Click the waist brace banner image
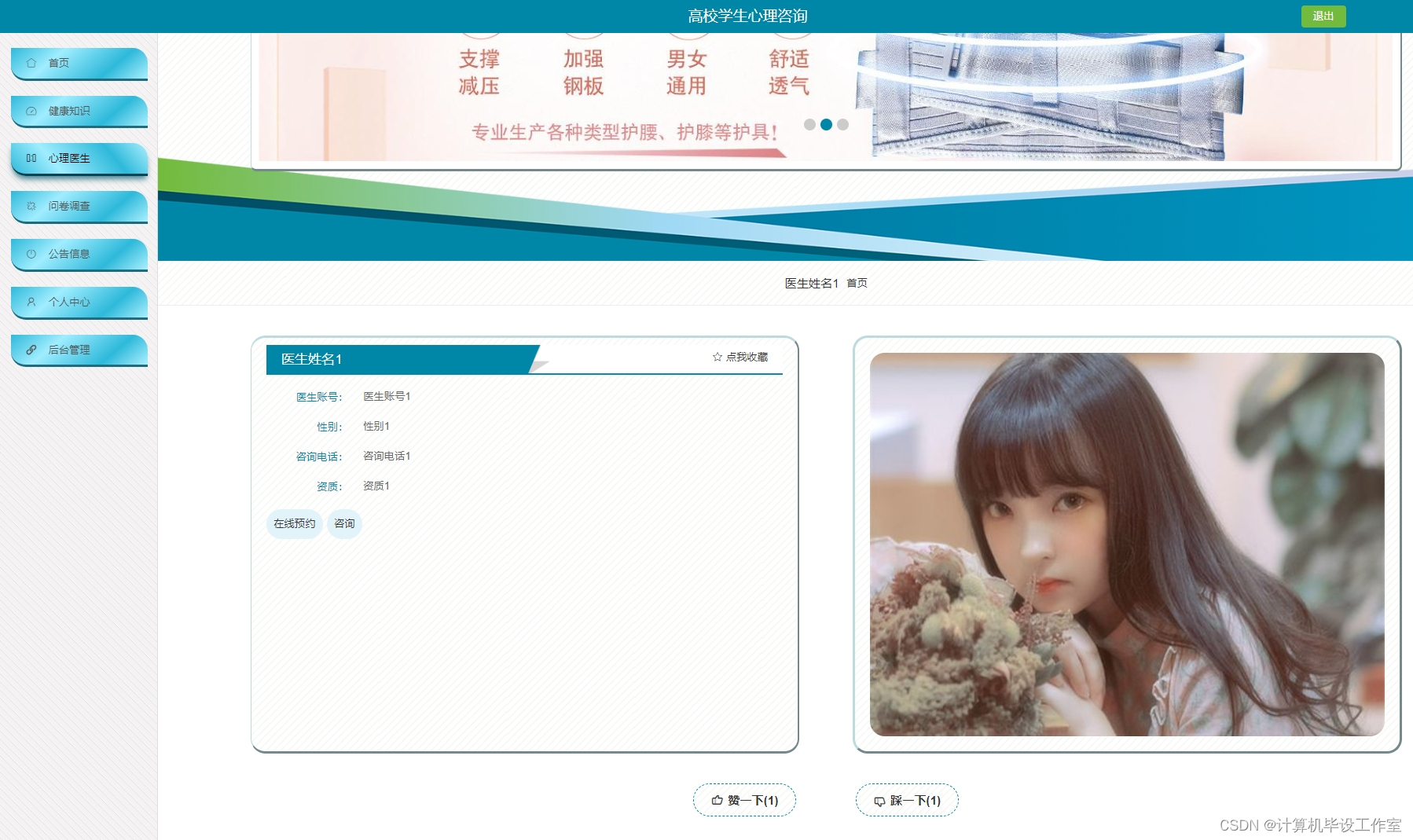1413x840 pixels. coord(825,97)
